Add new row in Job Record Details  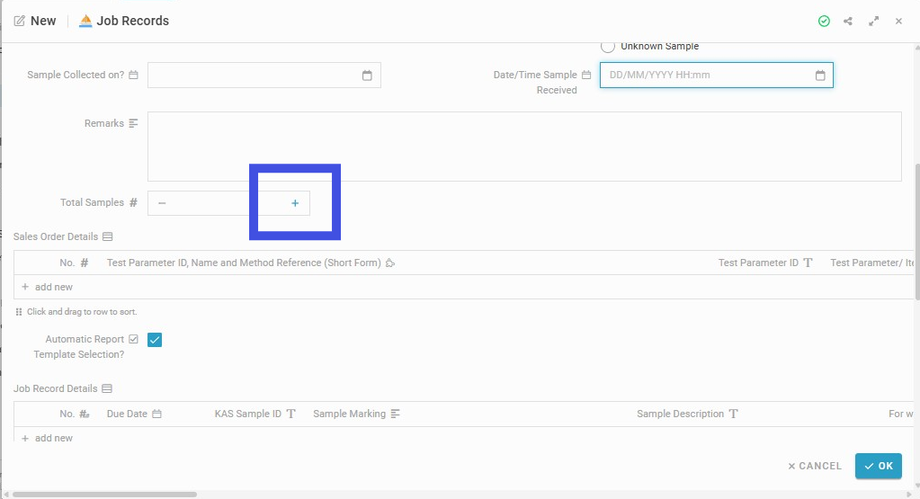click(47, 438)
